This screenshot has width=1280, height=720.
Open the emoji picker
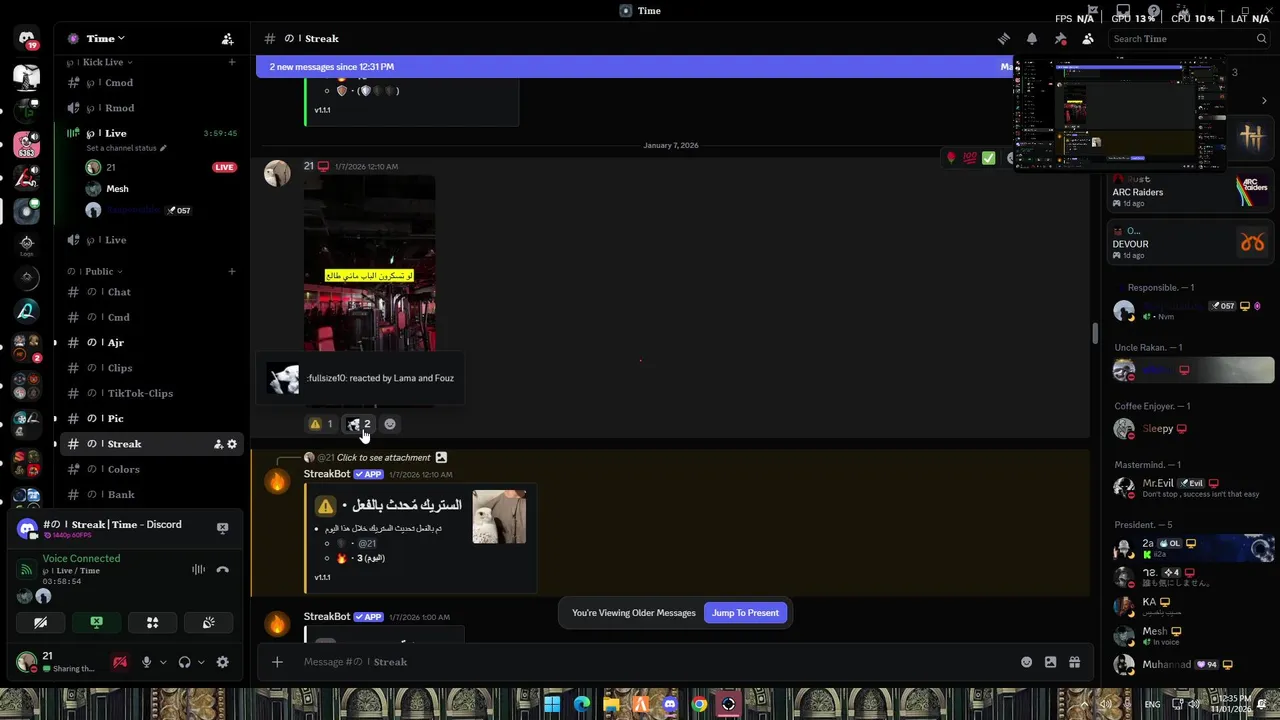[1026, 662]
